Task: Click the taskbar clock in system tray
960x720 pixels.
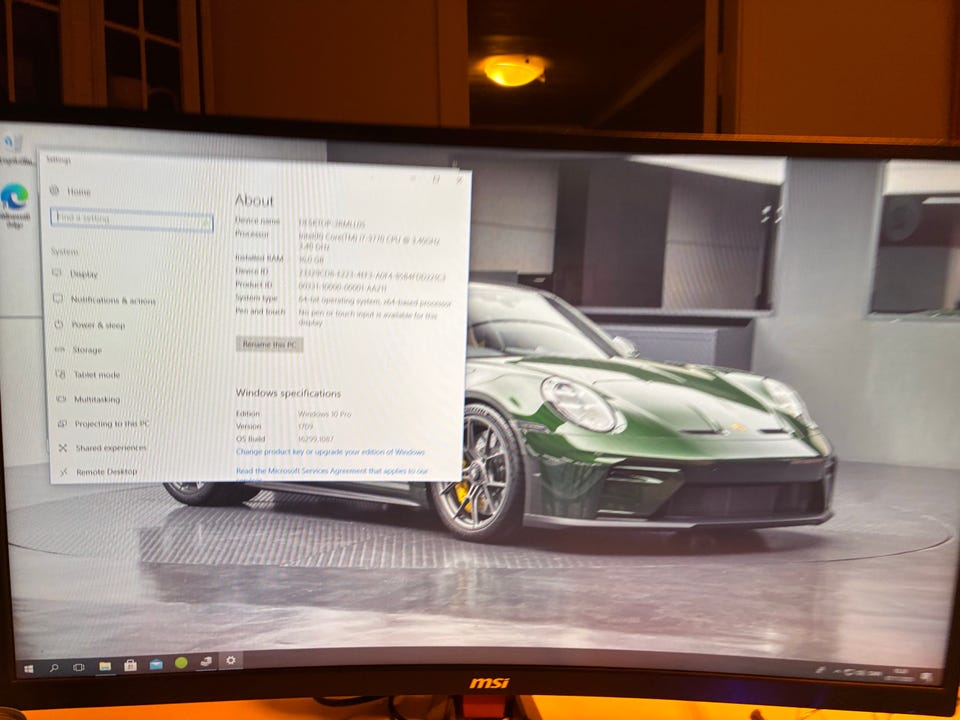Action: (901, 674)
